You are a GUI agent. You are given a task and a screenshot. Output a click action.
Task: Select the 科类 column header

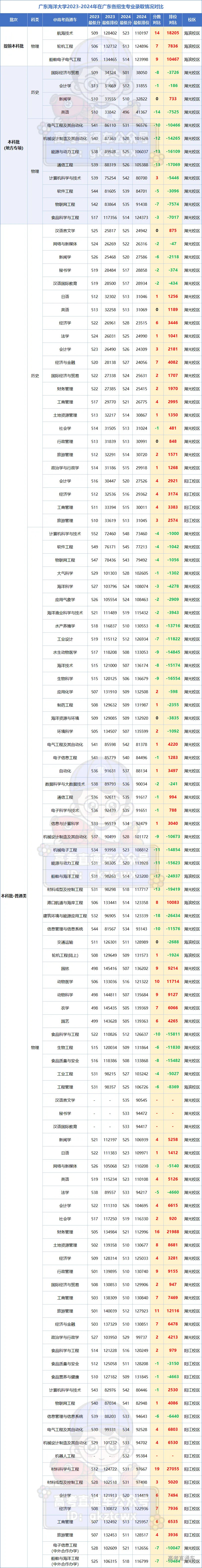35,19
